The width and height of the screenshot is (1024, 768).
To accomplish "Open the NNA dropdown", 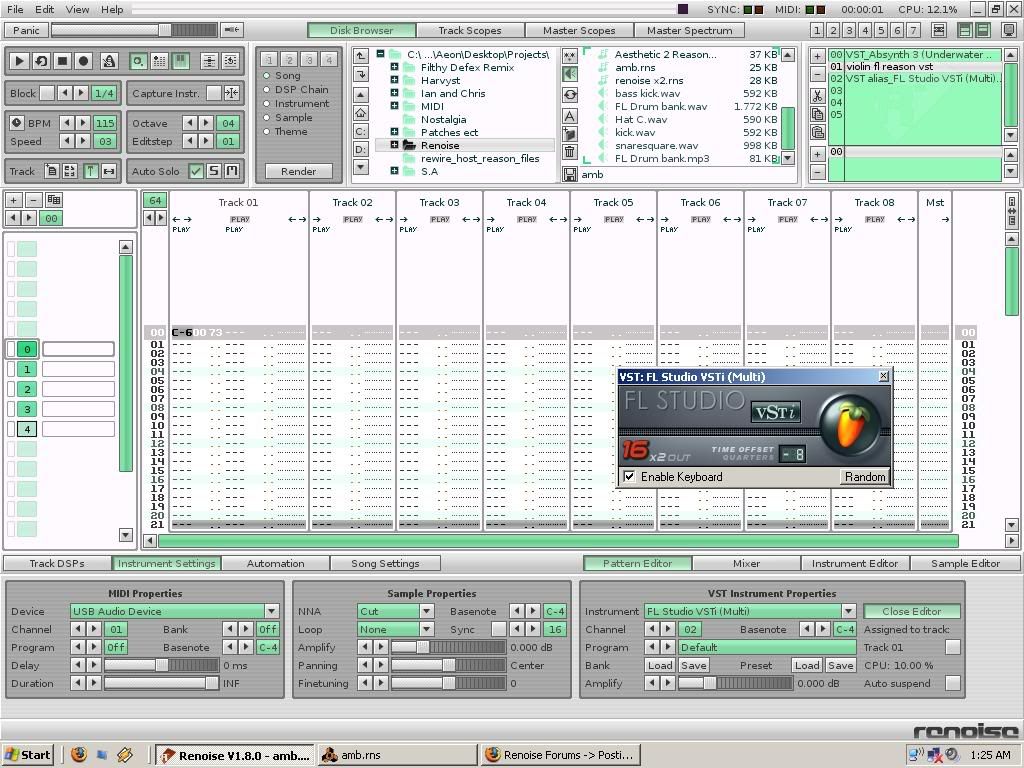I will click(426, 611).
